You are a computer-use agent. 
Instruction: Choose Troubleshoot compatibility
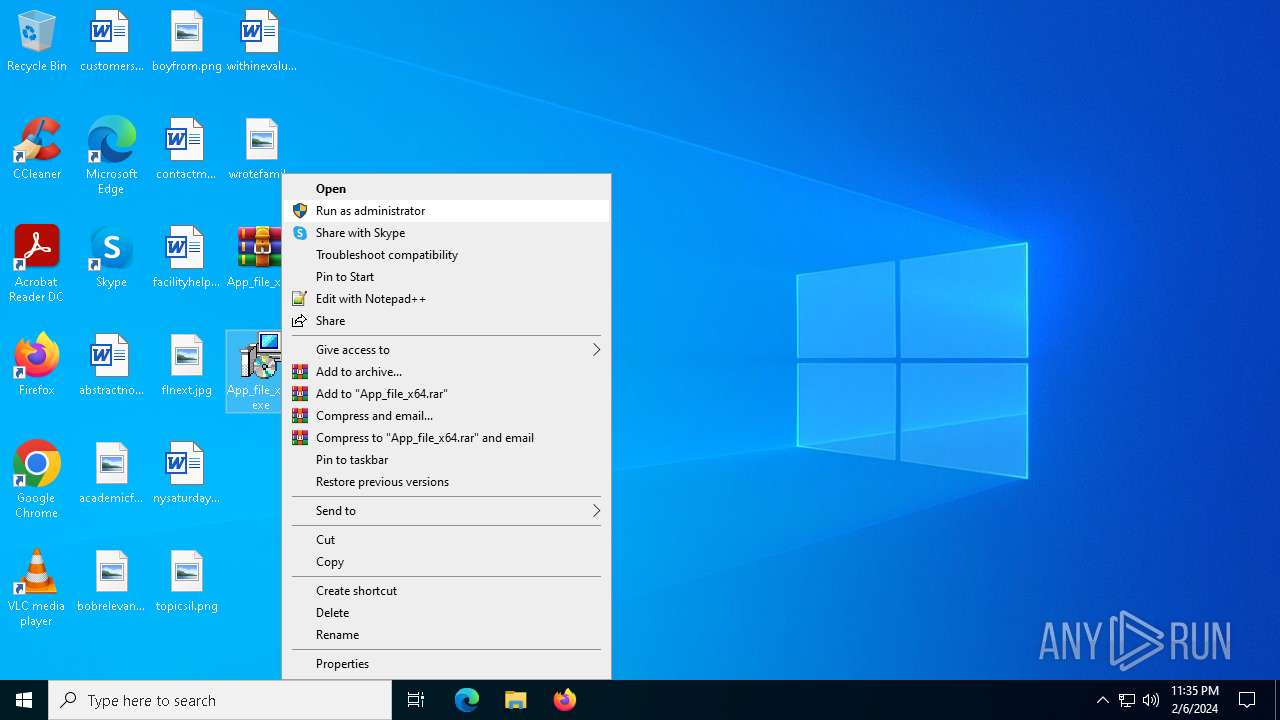[445, 255]
